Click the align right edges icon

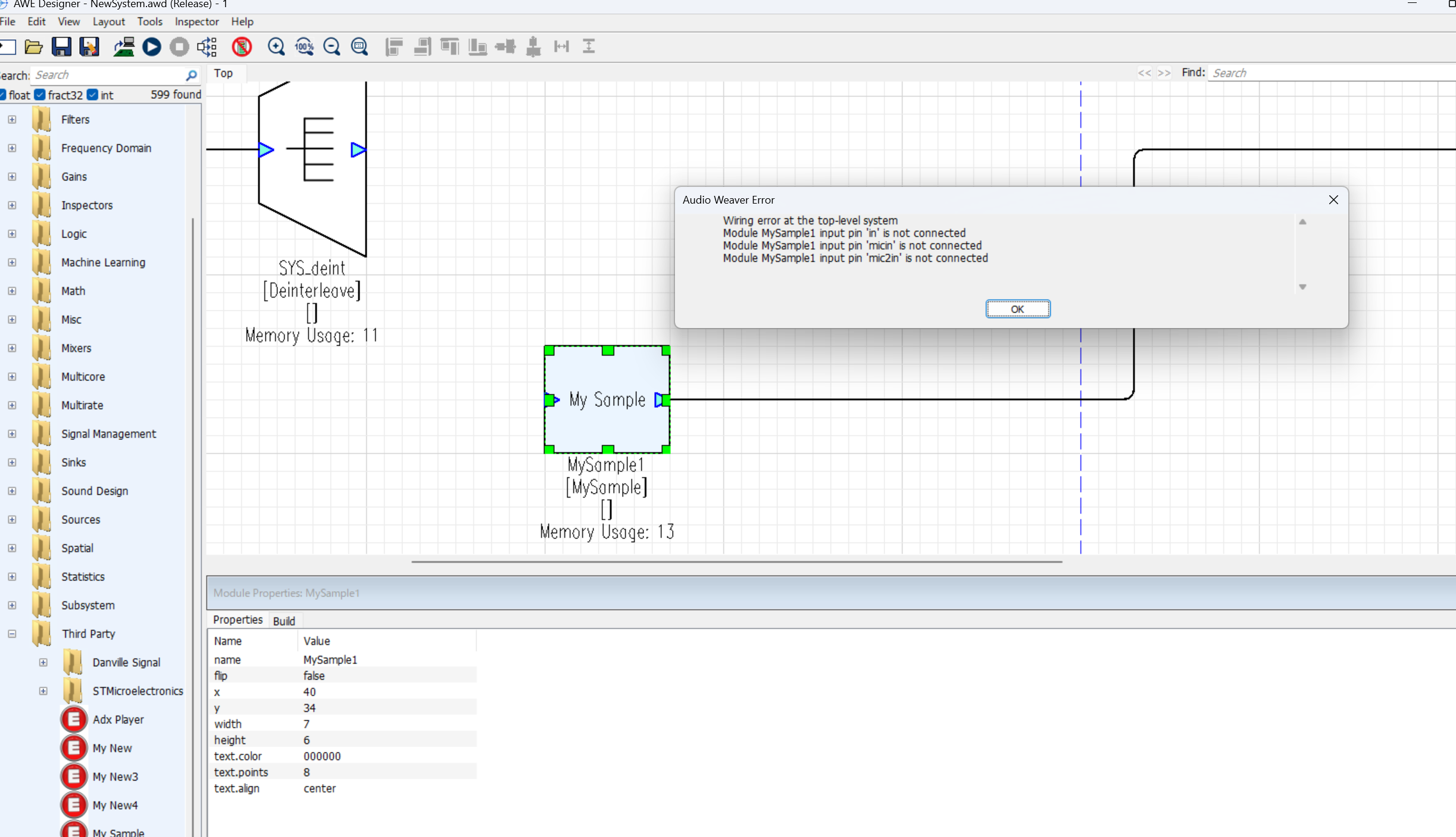[x=422, y=46]
